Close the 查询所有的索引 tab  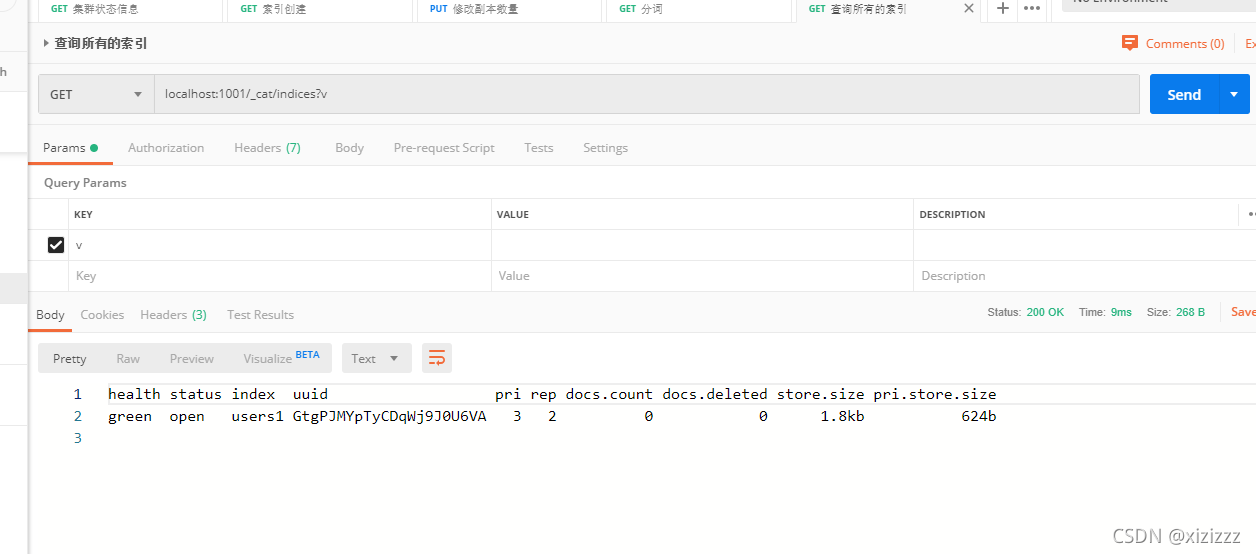[968, 8]
